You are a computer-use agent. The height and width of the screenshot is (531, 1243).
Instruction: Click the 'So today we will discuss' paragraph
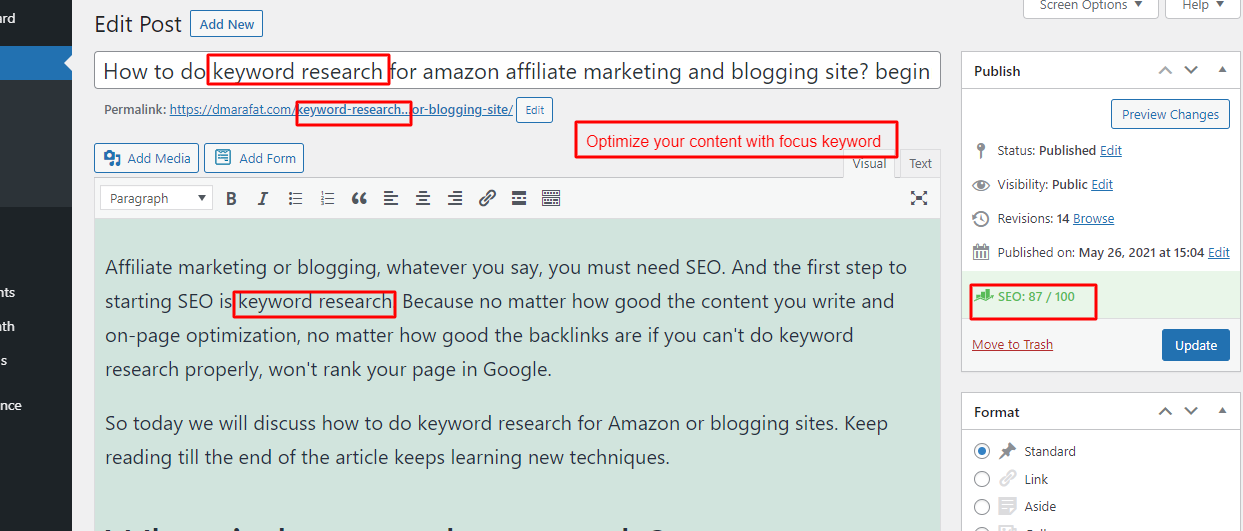(496, 441)
